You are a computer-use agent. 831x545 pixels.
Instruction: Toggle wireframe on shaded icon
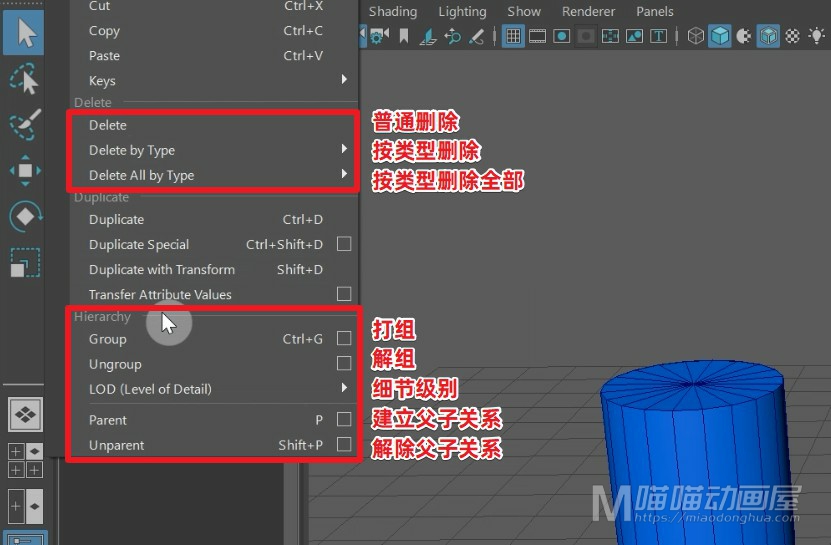(768, 36)
